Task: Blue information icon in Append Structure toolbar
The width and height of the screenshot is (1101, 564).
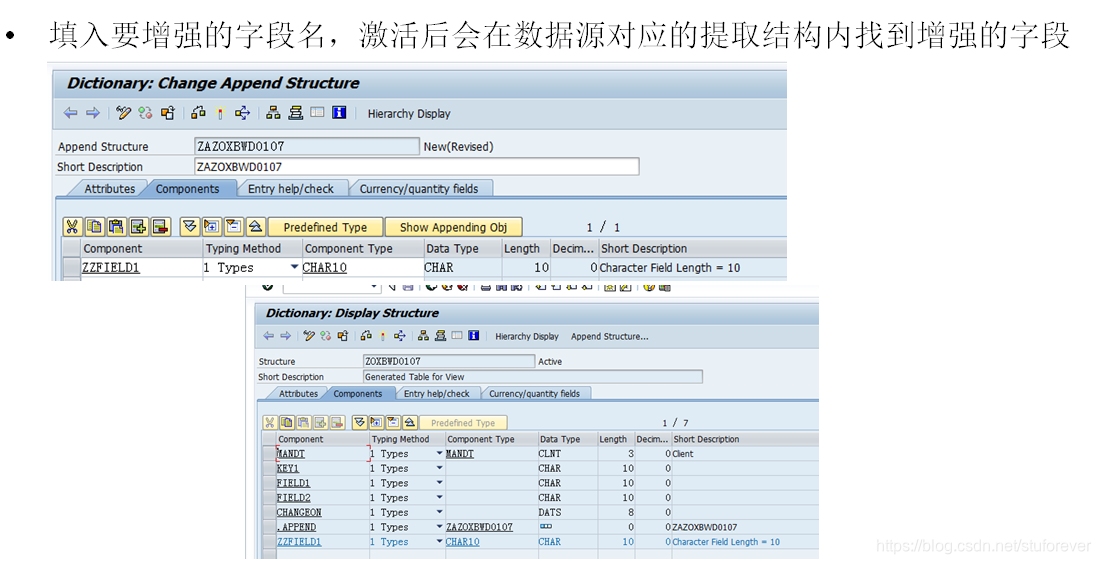Action: [339, 112]
